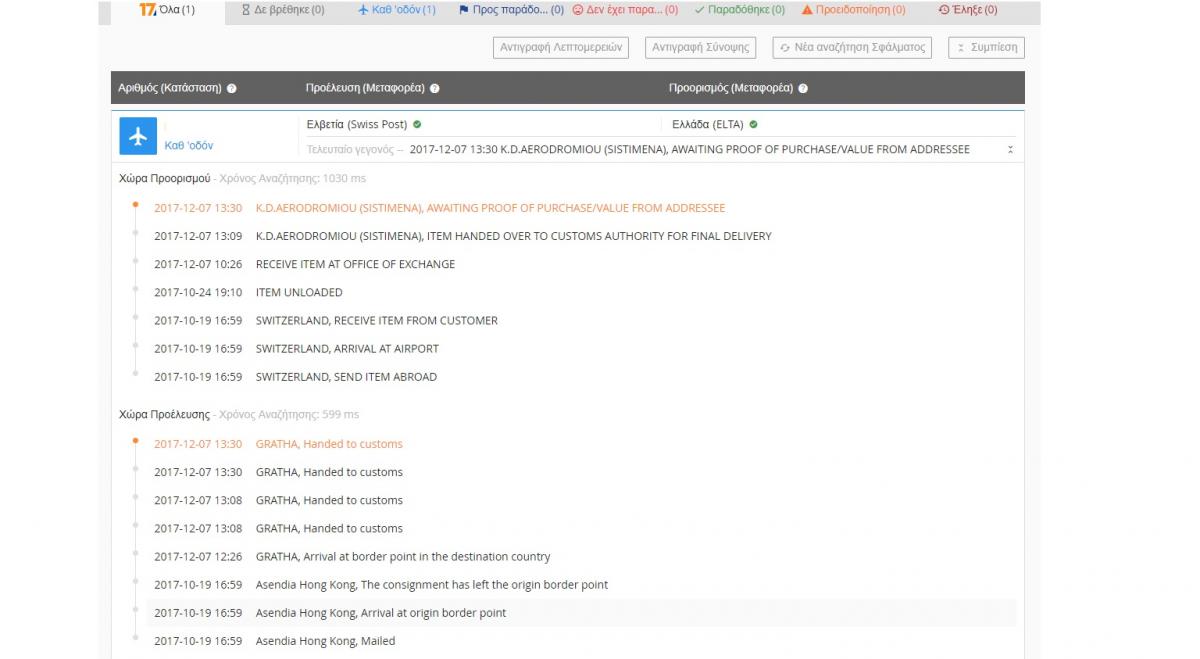Click SWITZERLAND, RECEIVE ITEM FROM CUSTOMER entry
1200x659 pixels.
click(x=376, y=320)
